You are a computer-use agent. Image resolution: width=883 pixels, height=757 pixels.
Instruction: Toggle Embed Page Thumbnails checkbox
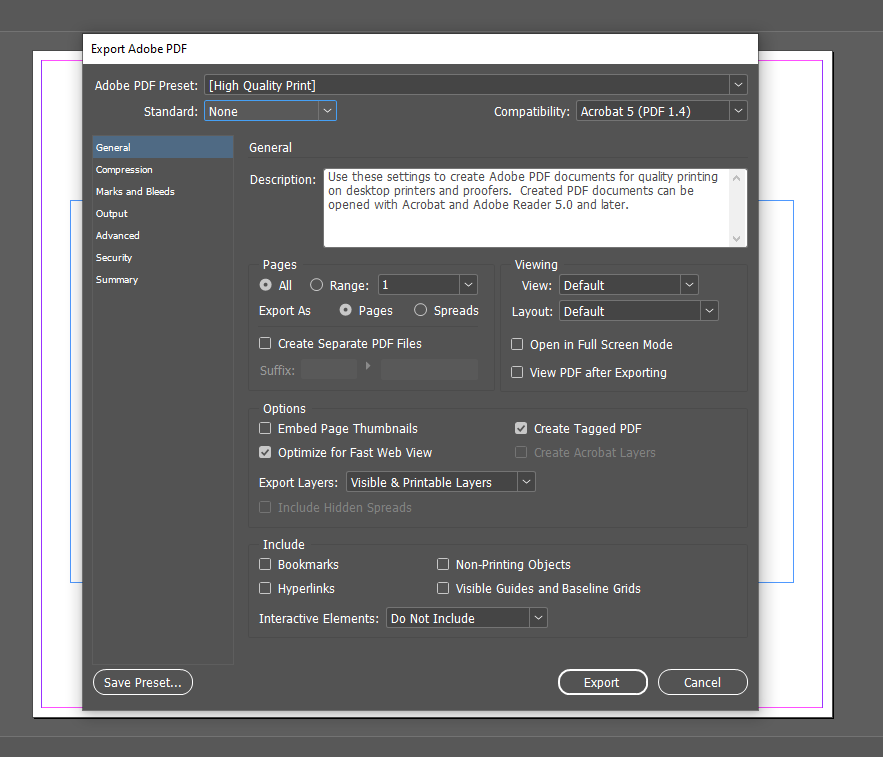click(x=265, y=428)
